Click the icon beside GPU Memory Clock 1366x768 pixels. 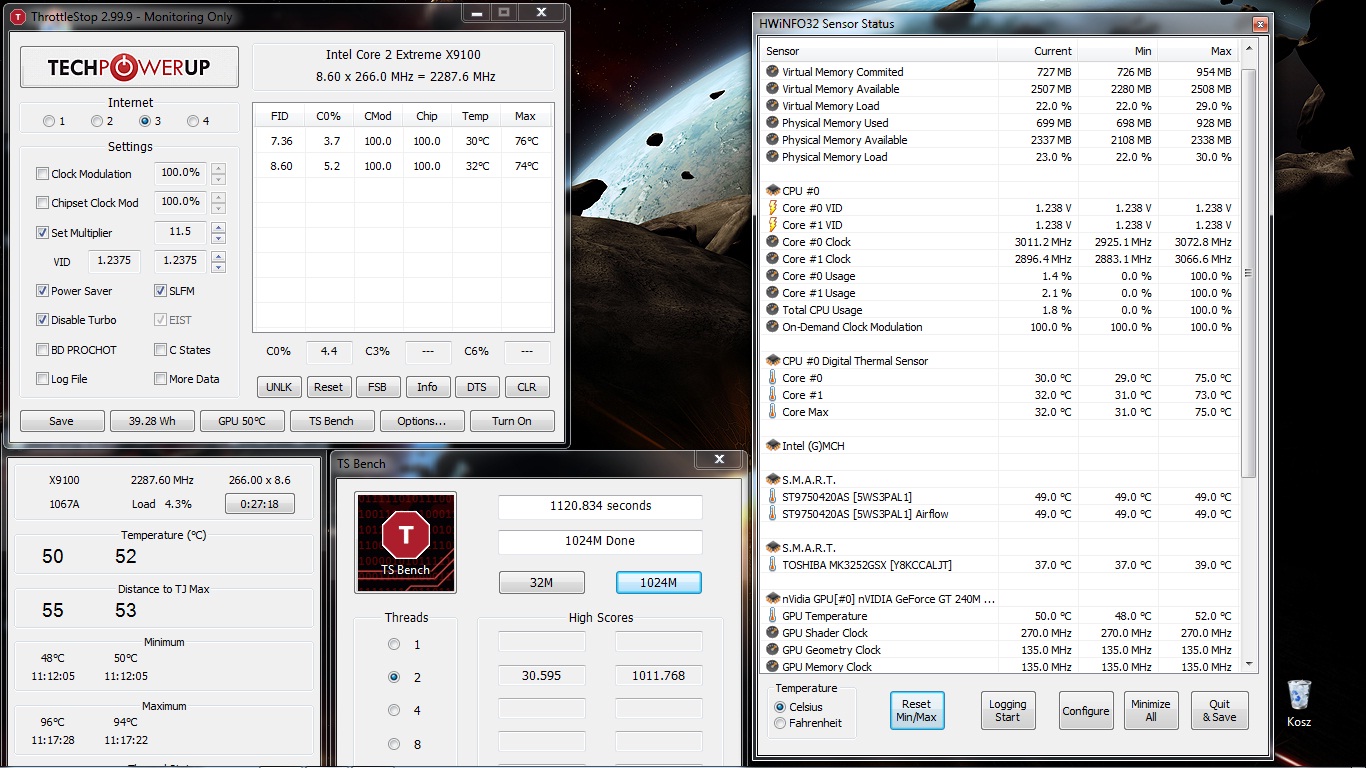(772, 667)
